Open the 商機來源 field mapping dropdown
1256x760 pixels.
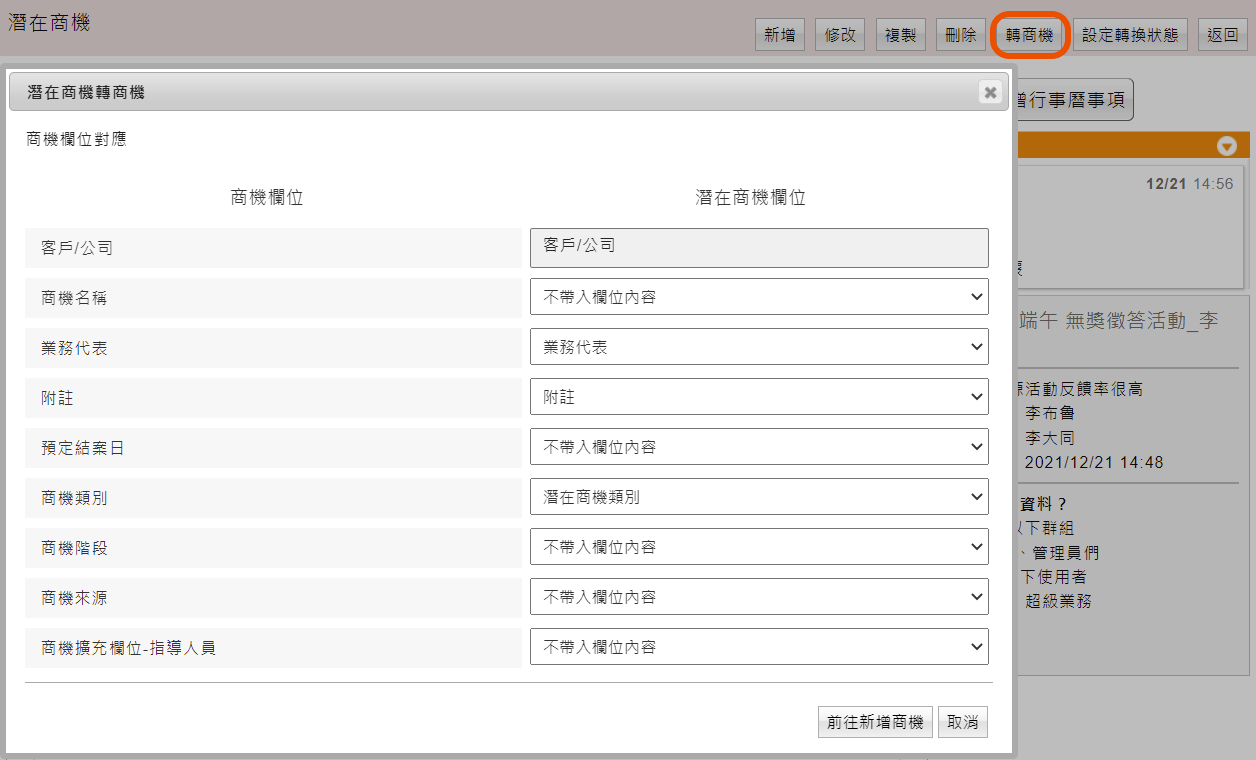tap(759, 597)
